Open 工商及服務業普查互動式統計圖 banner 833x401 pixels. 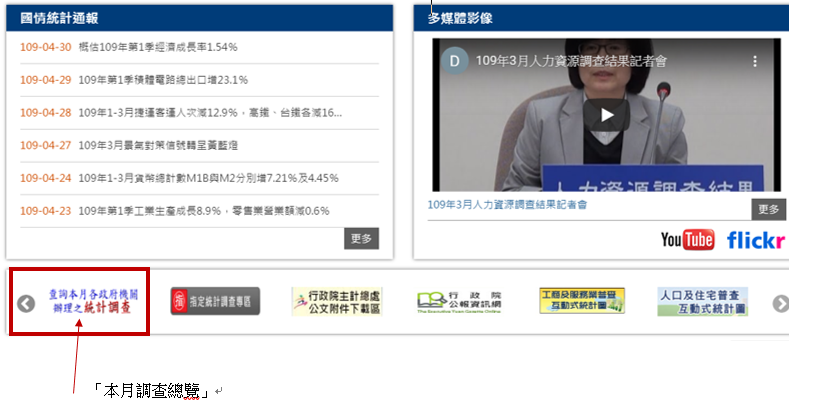point(582,301)
